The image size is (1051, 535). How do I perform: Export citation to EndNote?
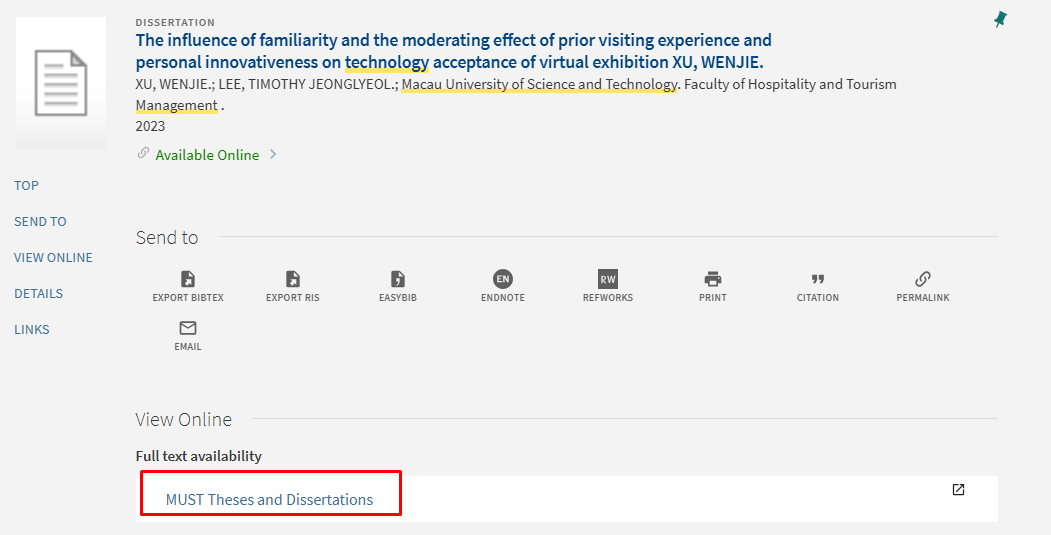click(502, 280)
